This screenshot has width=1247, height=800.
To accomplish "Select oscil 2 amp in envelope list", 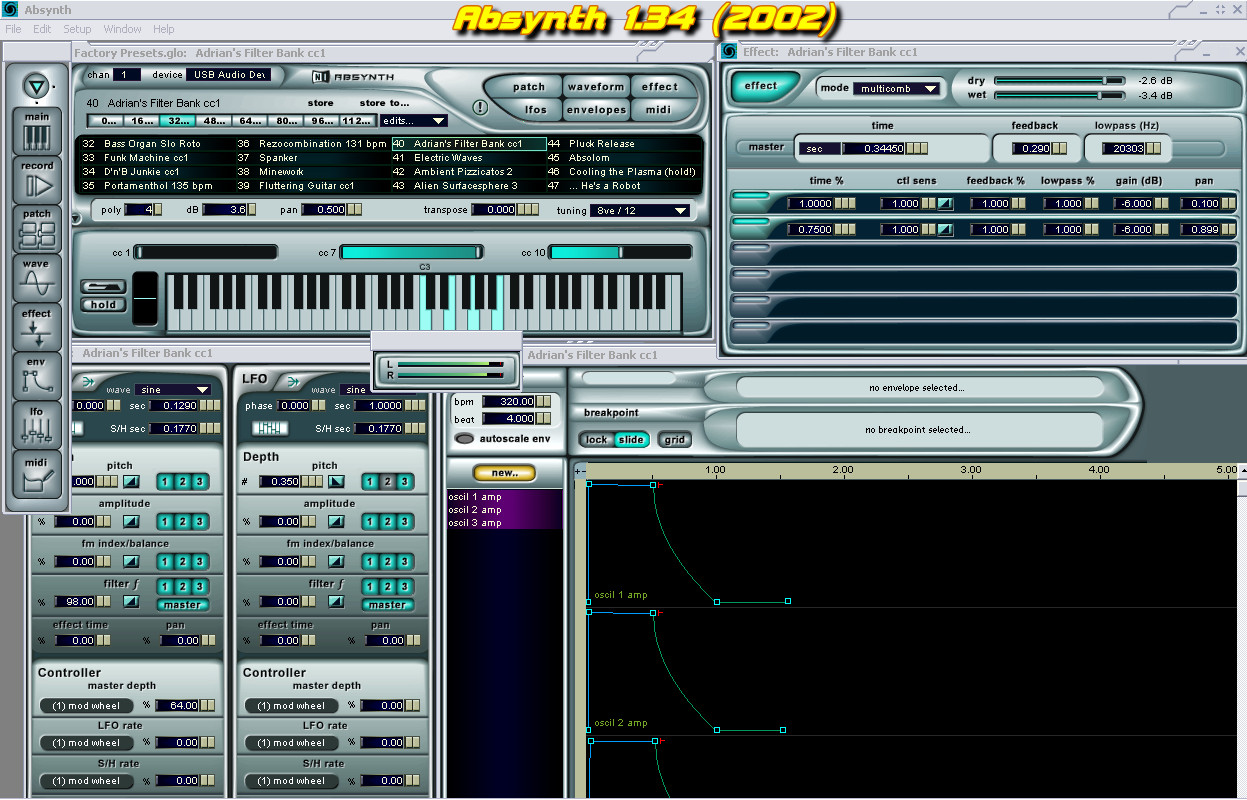I will pos(505,510).
